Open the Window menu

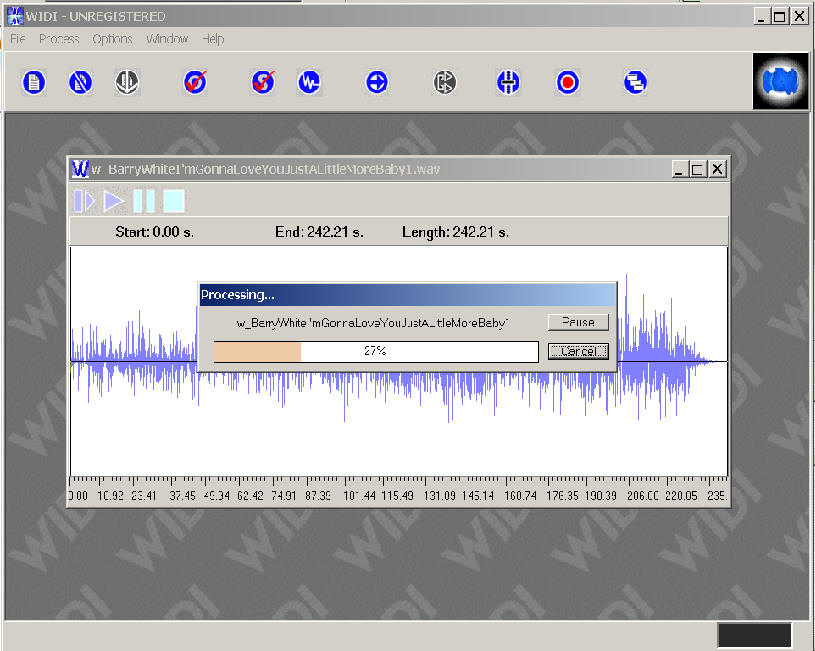point(167,39)
